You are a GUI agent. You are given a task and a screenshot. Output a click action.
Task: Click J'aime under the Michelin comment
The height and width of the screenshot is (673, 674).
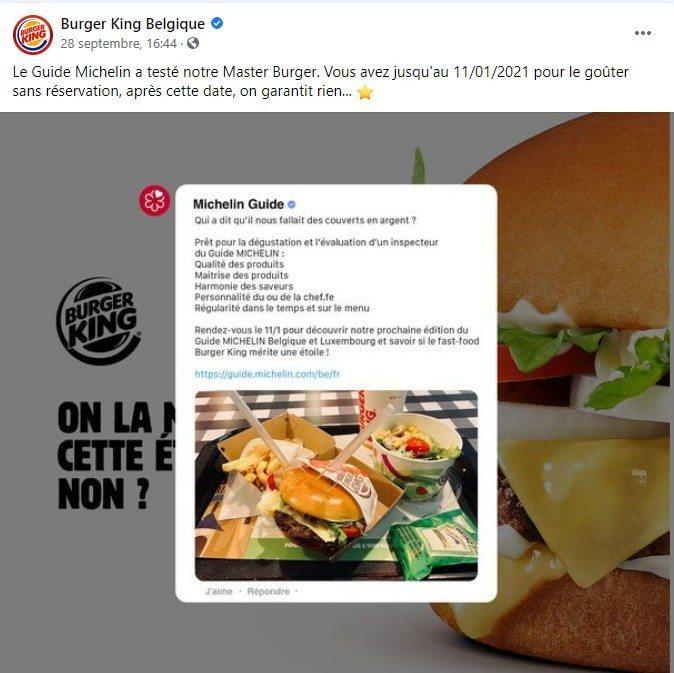[x=219, y=591]
